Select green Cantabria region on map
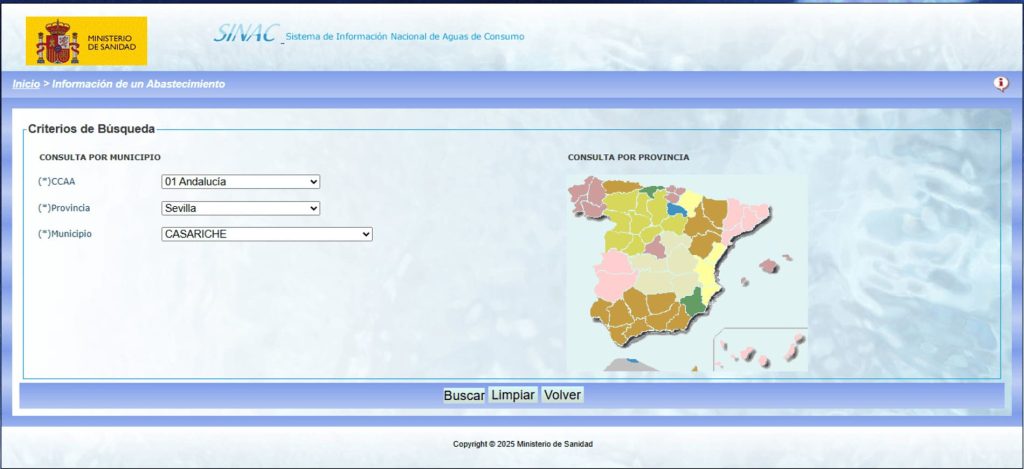The height and width of the screenshot is (469, 1024). 651,191
